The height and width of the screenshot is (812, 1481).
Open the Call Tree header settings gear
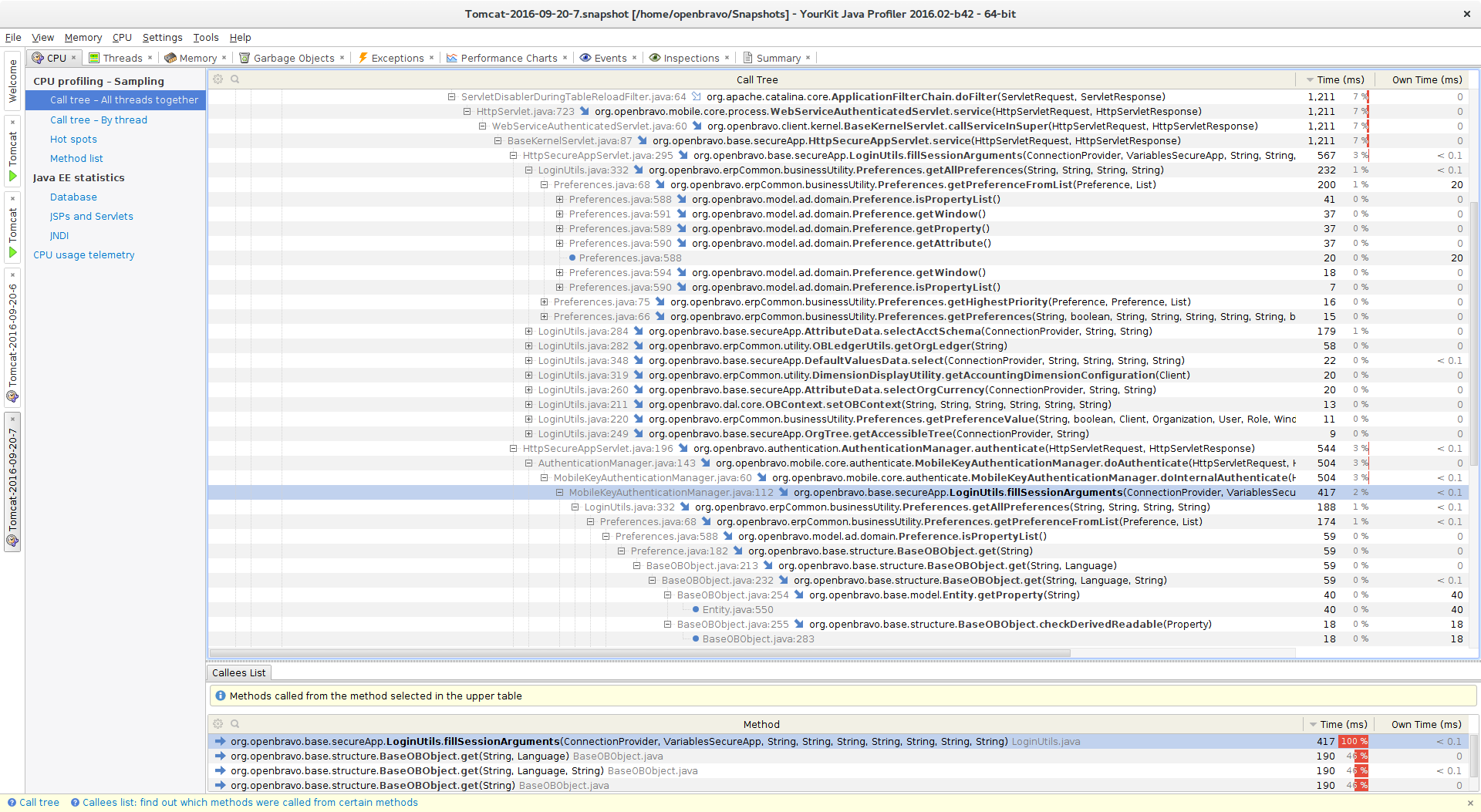(218, 79)
